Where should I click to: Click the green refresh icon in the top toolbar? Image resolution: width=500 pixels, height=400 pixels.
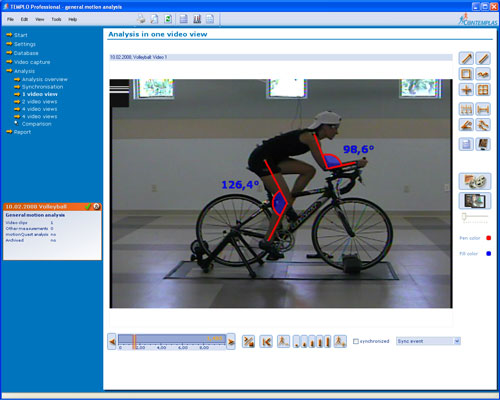coord(168,19)
